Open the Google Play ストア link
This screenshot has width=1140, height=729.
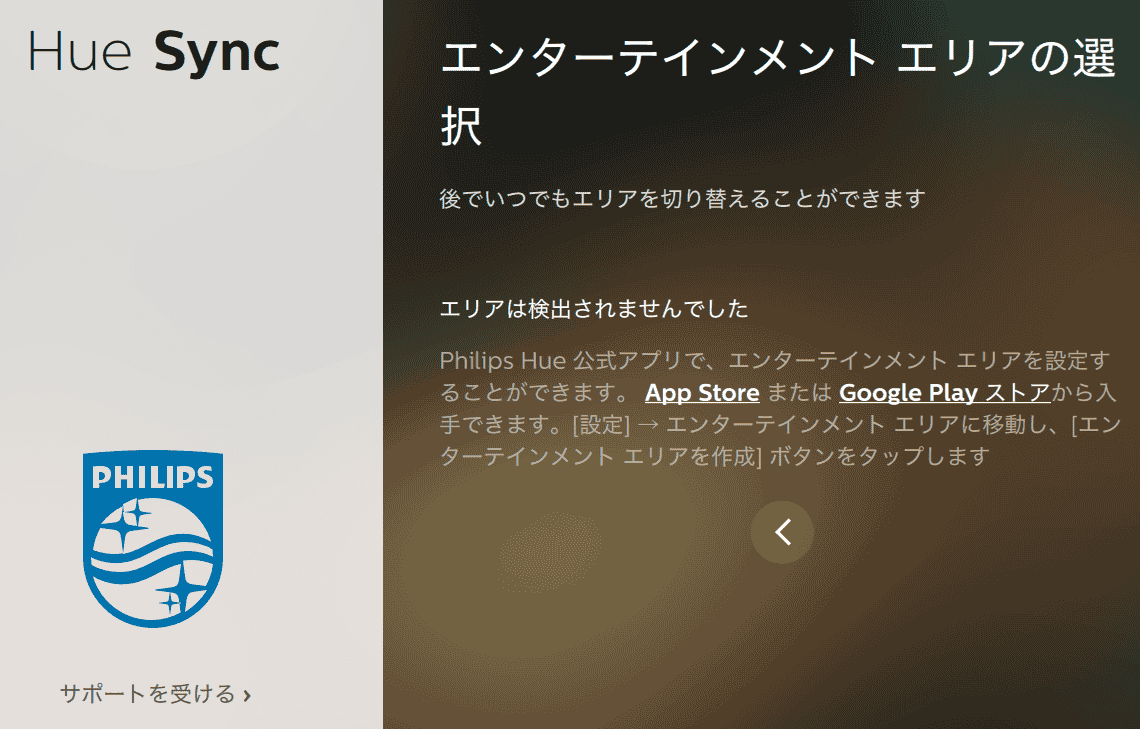(x=944, y=392)
